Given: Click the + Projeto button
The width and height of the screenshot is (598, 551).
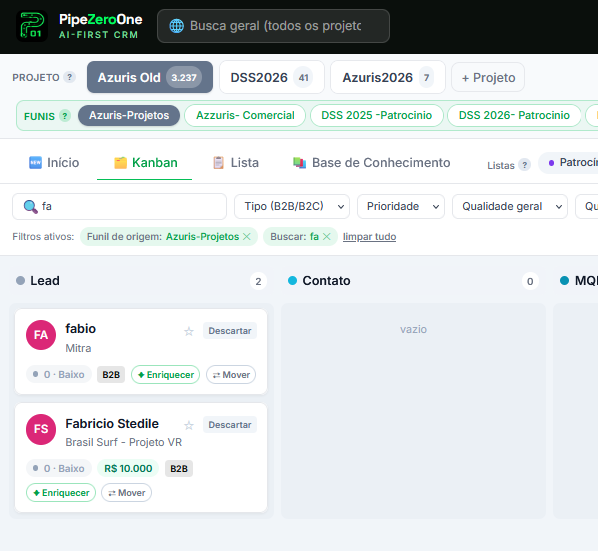Looking at the screenshot, I should pos(488,77).
